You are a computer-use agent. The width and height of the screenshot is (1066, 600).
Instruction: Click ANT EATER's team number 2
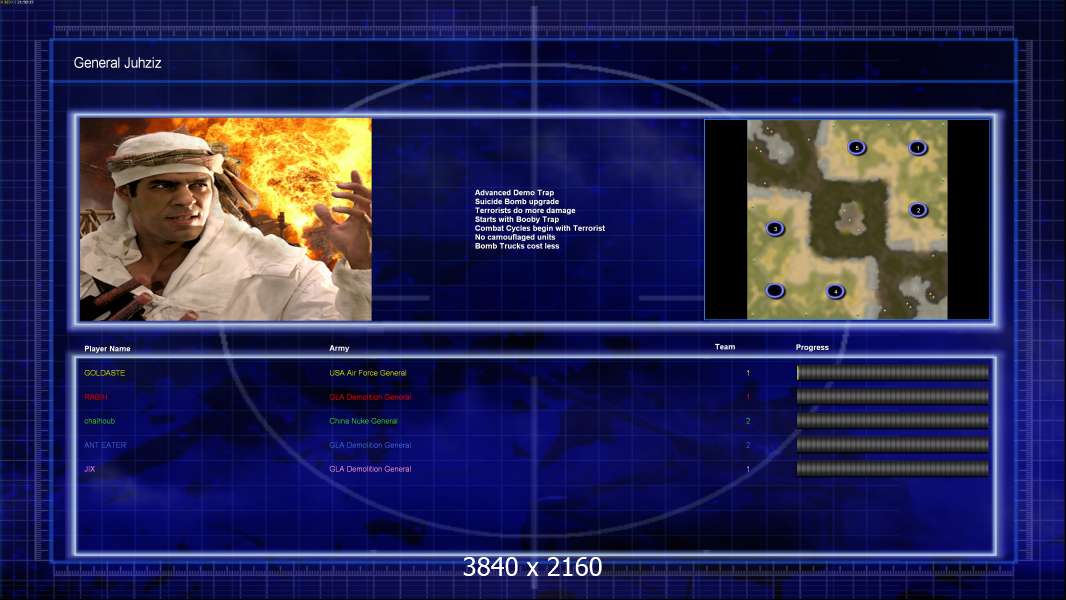748,445
